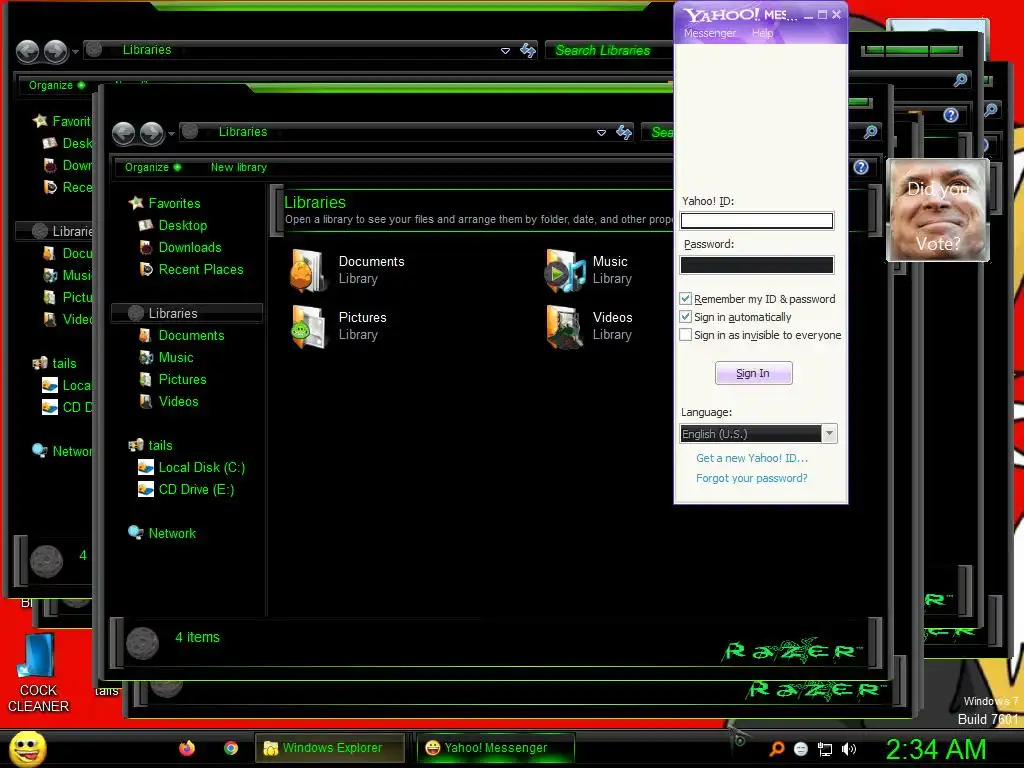Image resolution: width=1024 pixels, height=768 pixels.
Task: Select Libraries node in front window sidebar
Action: coord(187,313)
